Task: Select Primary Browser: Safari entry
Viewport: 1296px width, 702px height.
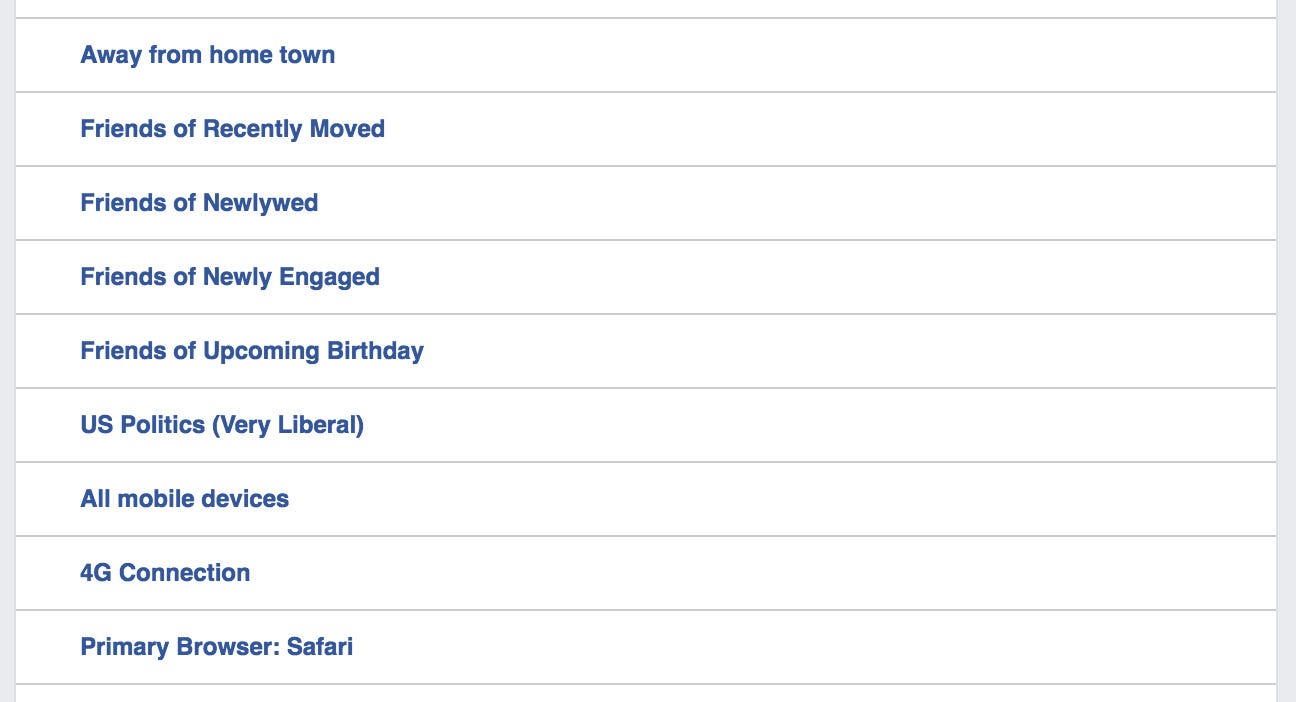Action: [x=216, y=647]
